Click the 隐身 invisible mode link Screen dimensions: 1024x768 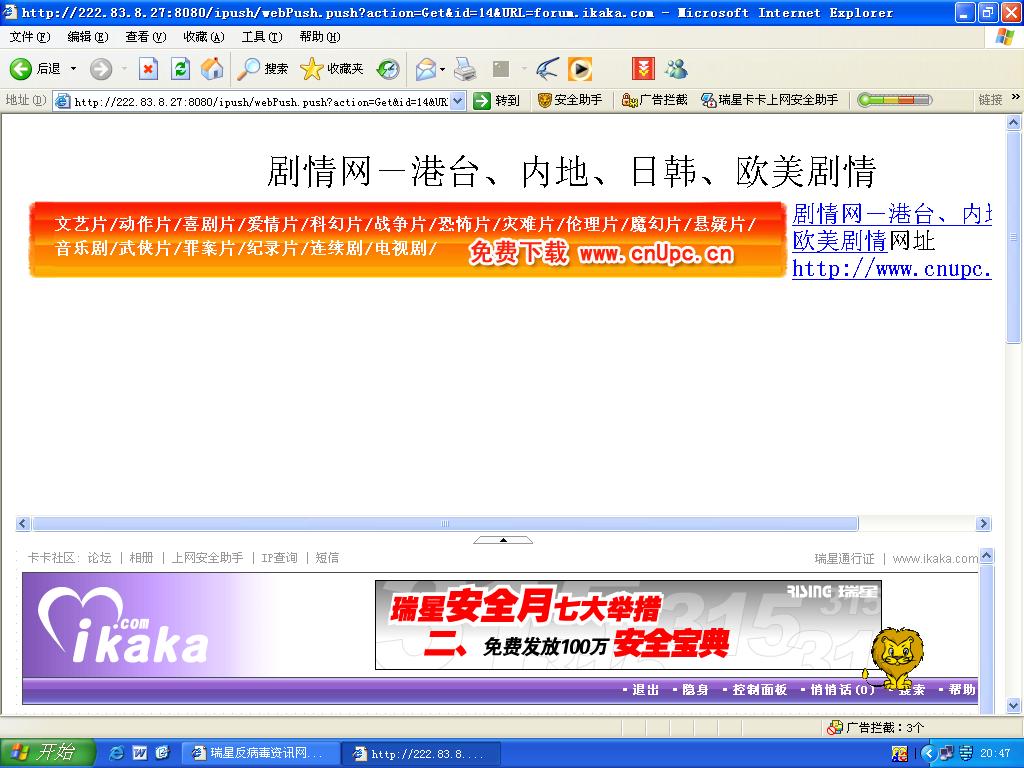click(x=695, y=690)
